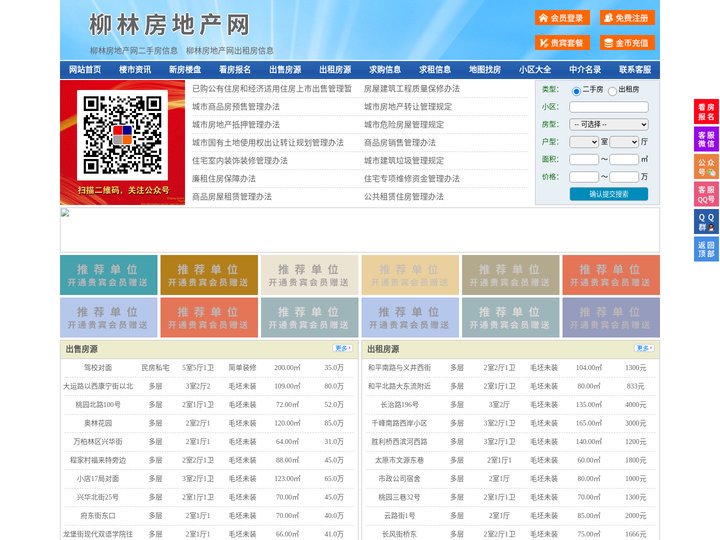Open link 住宅专项维修资金管理办法
Image resolution: width=720 pixels, height=540 pixels.
click(x=412, y=179)
